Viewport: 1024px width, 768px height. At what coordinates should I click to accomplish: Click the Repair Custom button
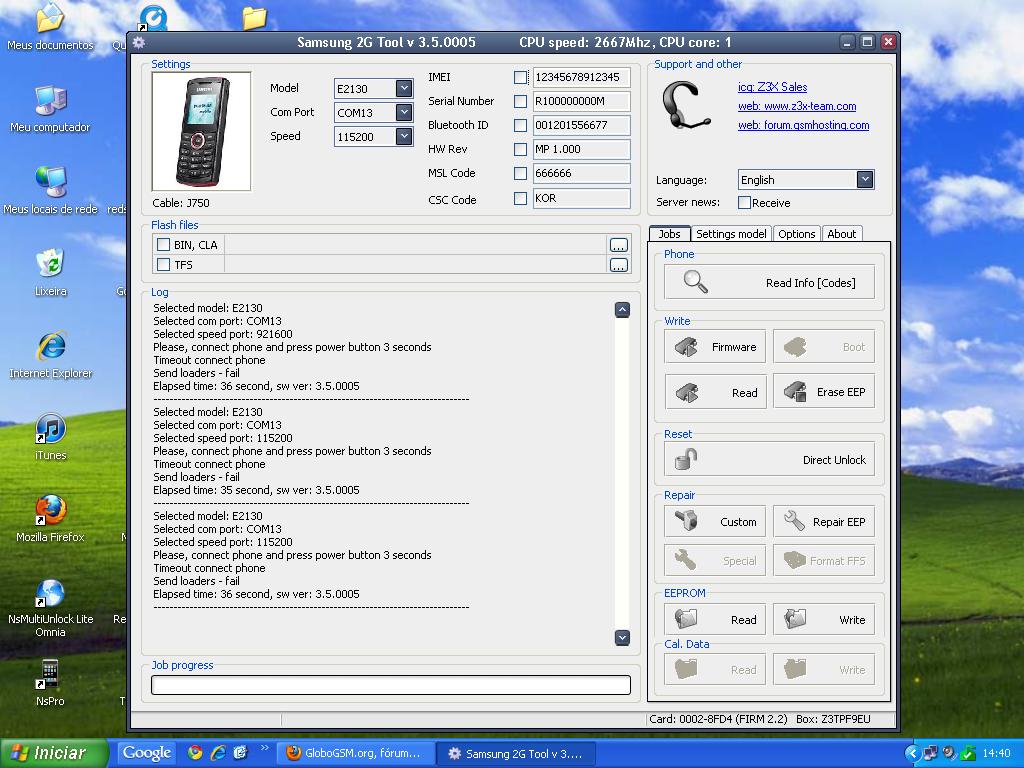pyautogui.click(x=714, y=521)
